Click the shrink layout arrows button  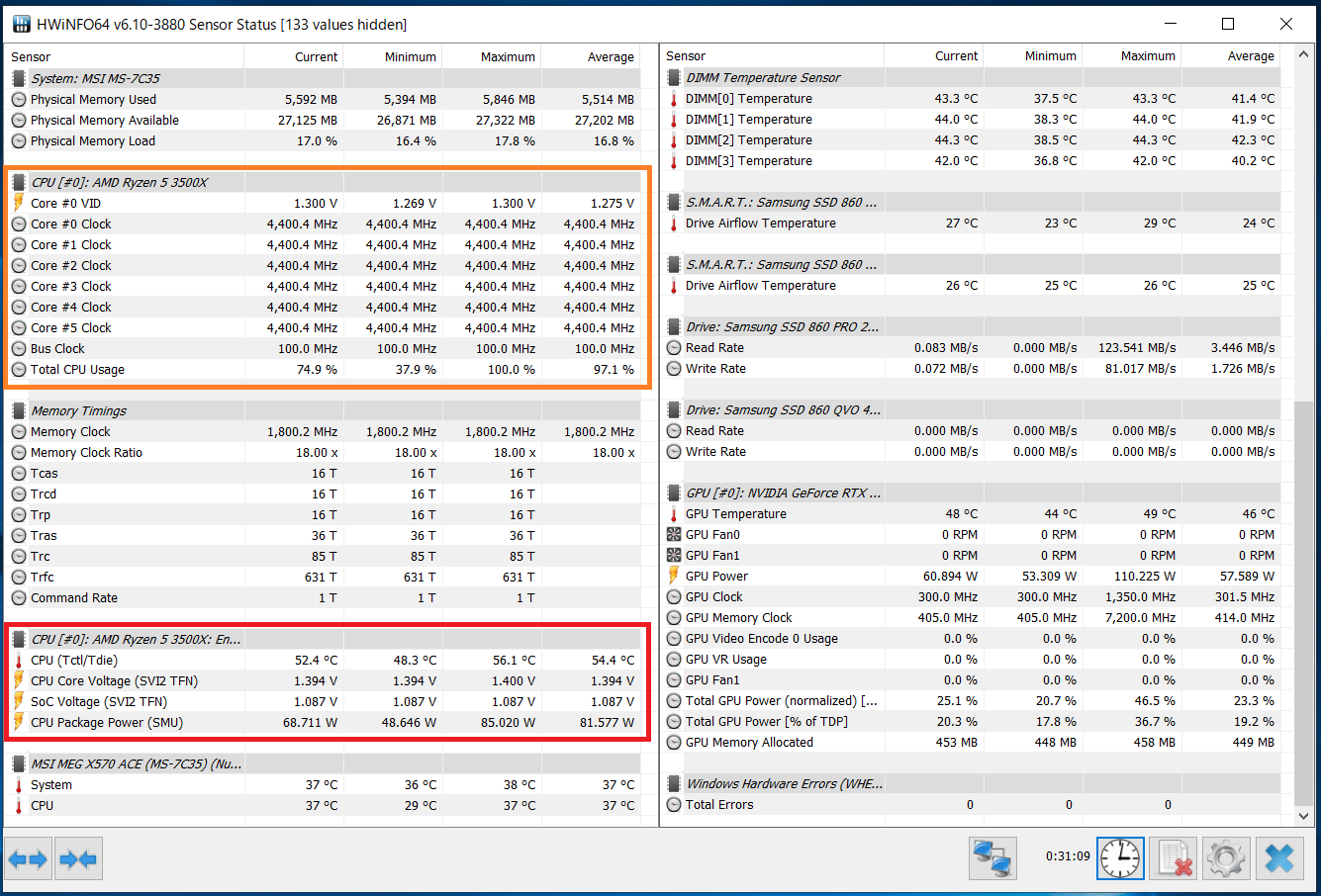pos(78,858)
